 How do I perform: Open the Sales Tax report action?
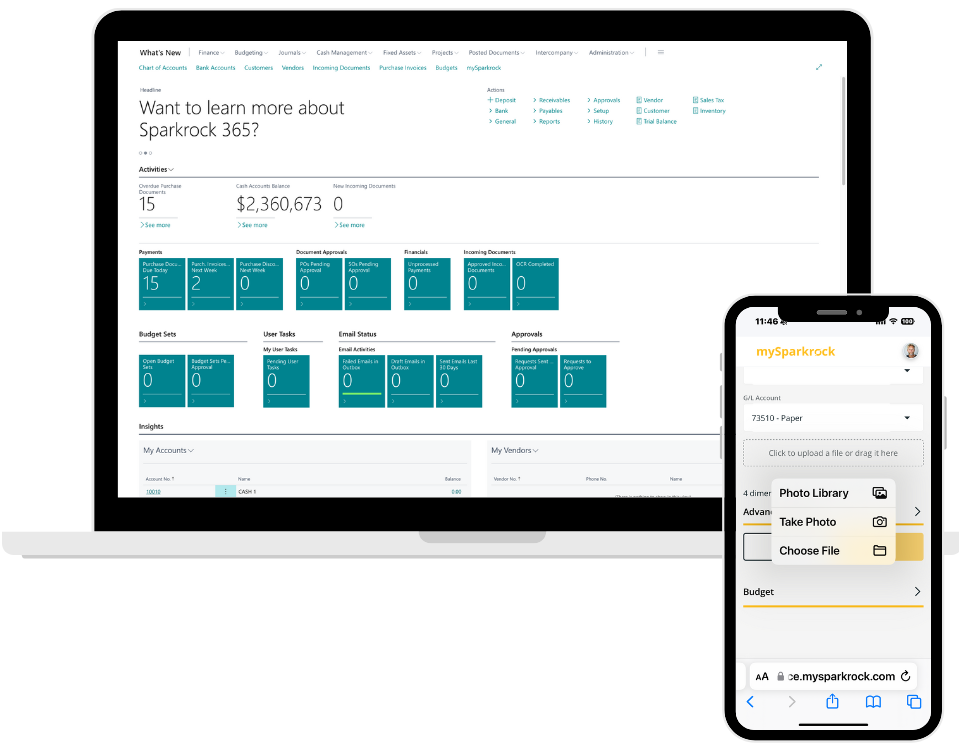coord(708,100)
